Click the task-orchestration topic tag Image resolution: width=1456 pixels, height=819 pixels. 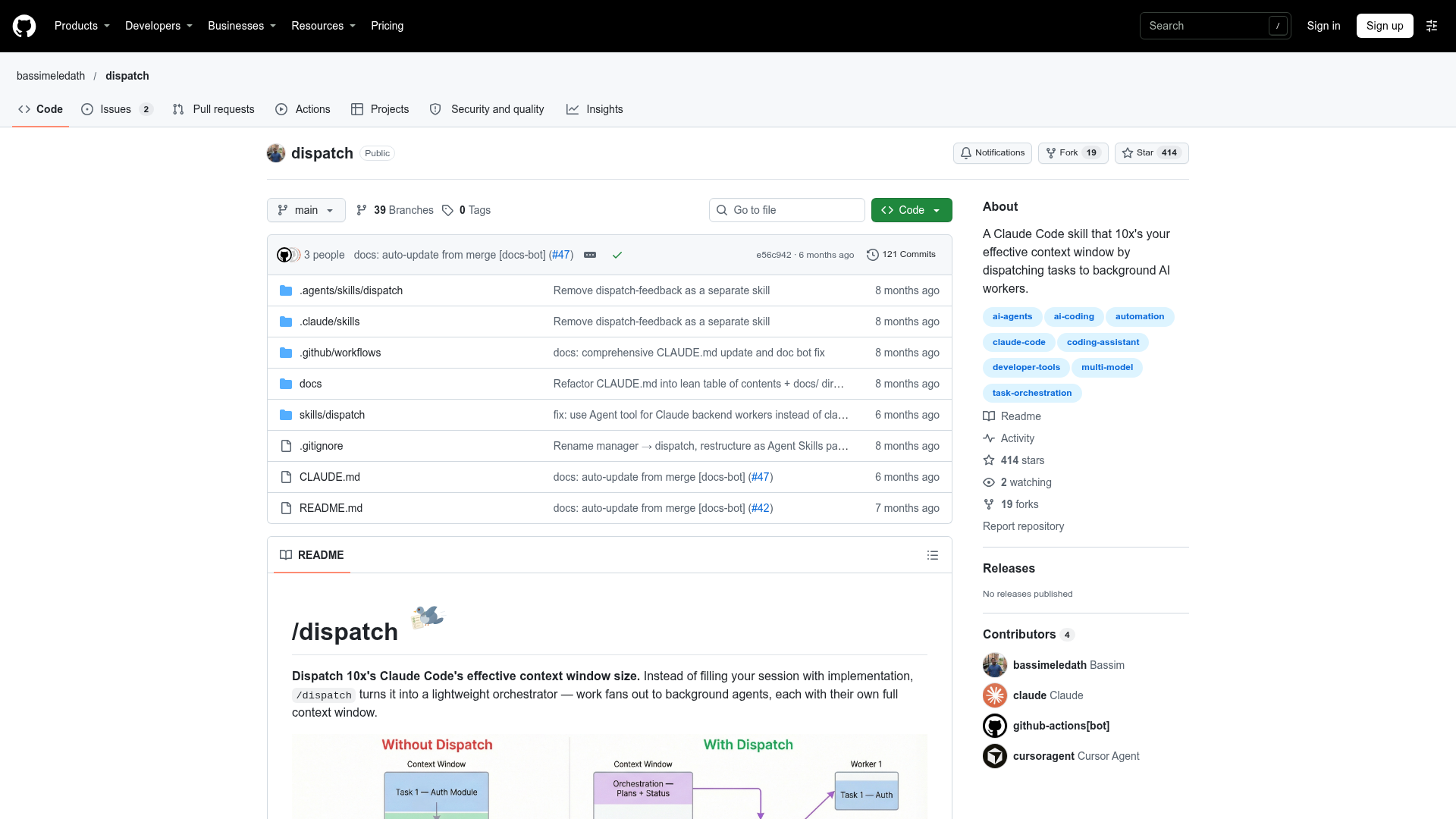click(x=1032, y=394)
